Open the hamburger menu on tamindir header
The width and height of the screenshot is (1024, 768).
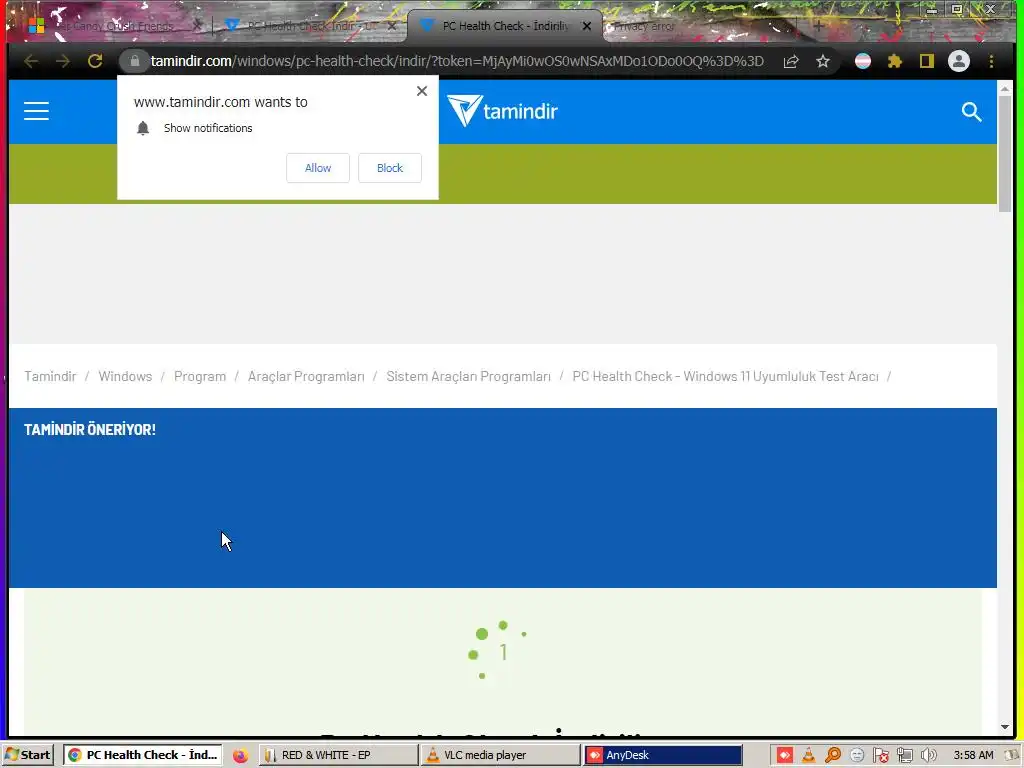pos(37,111)
